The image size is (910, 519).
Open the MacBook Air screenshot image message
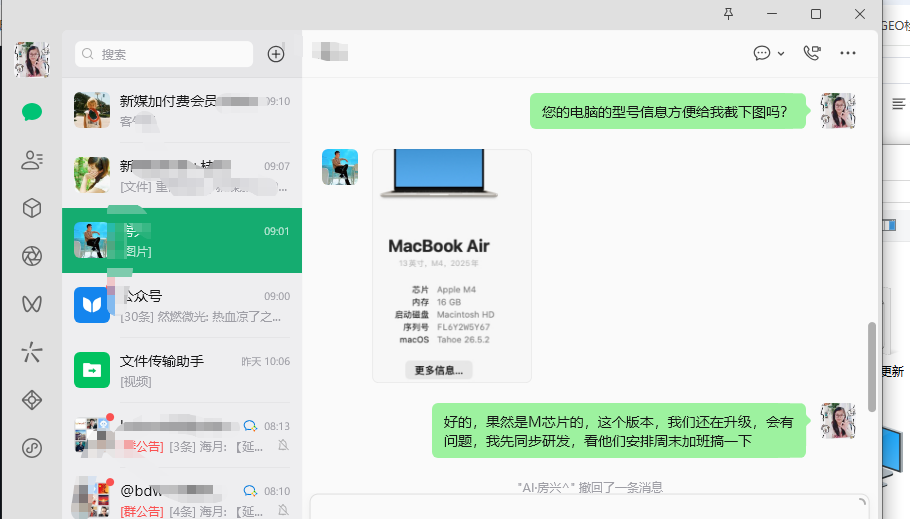pyautogui.click(x=452, y=266)
